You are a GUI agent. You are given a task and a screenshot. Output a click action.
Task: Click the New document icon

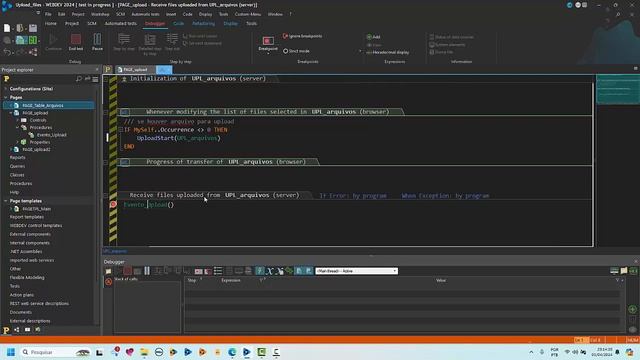[7, 28]
